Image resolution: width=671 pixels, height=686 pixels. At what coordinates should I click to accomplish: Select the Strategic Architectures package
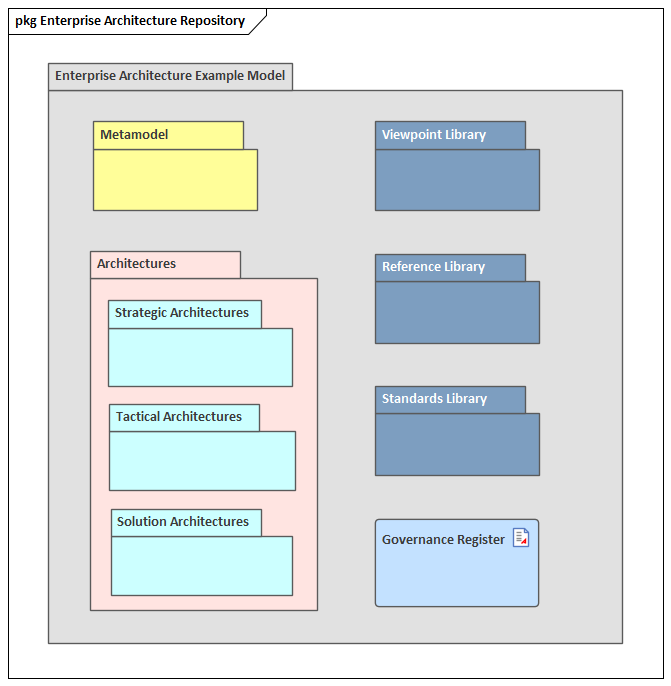[200, 343]
